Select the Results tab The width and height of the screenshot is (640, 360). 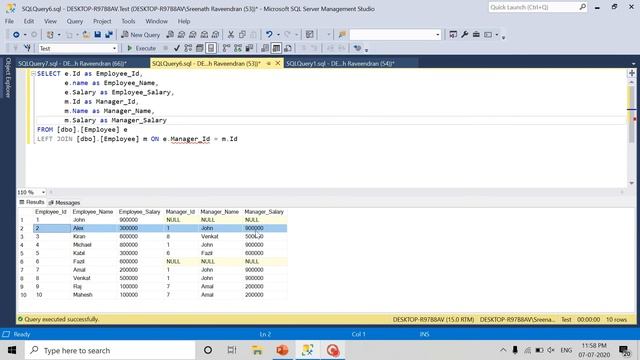click(x=32, y=202)
